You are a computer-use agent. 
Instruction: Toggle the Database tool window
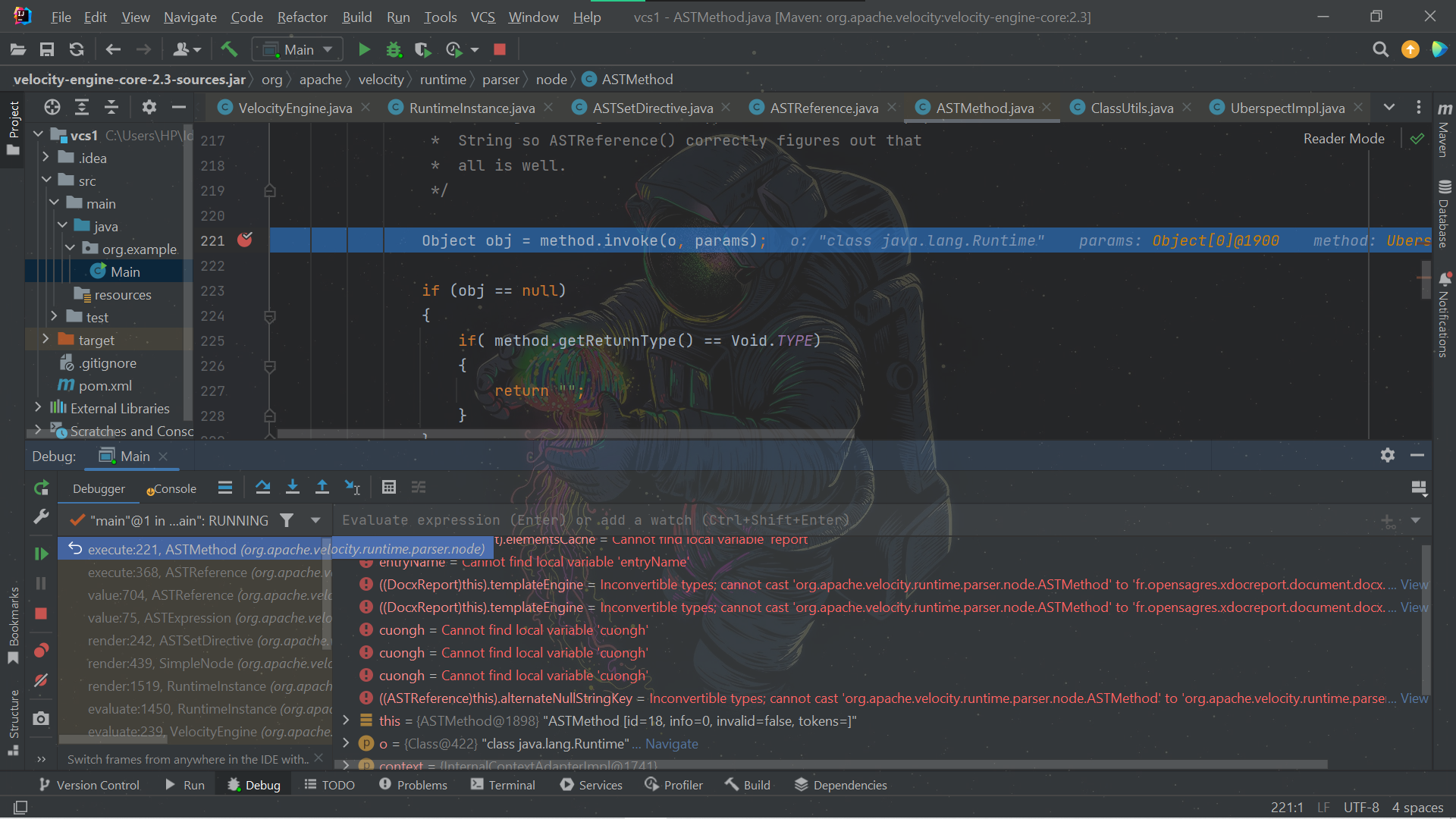click(1444, 214)
